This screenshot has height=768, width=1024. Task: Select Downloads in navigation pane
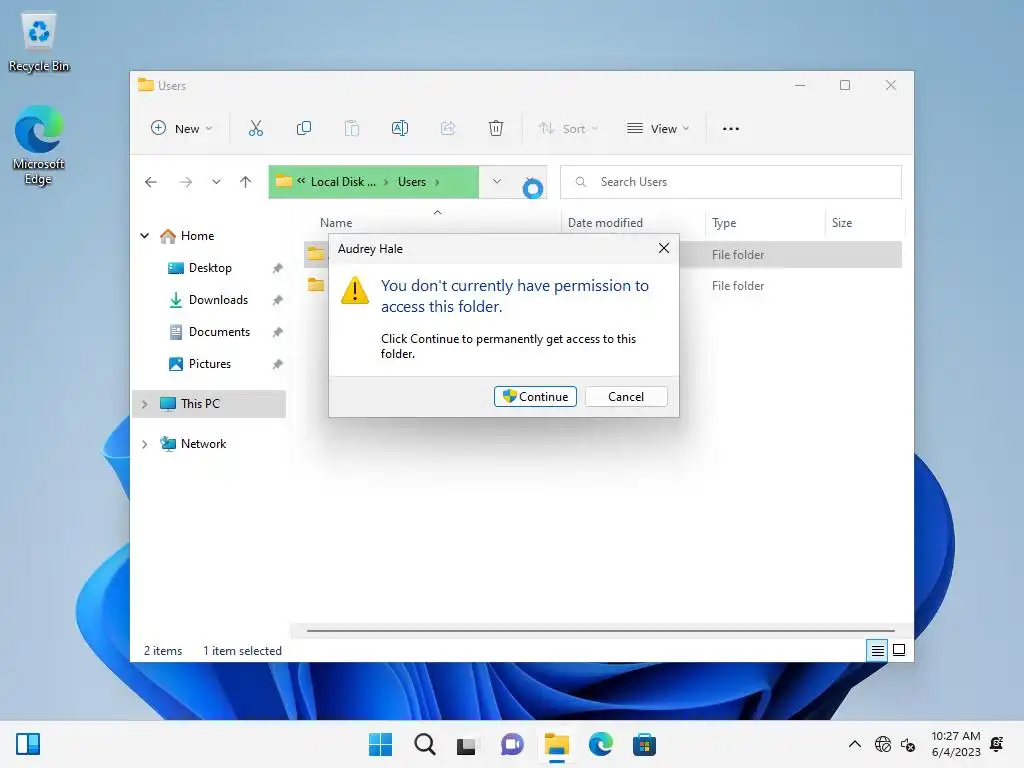point(218,300)
